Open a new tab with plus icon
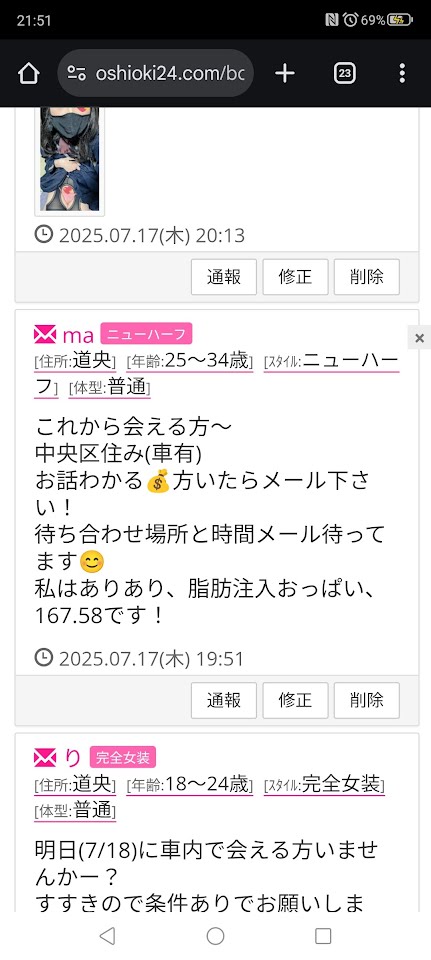Viewport: 431px width, 960px height. pyautogui.click(x=285, y=73)
